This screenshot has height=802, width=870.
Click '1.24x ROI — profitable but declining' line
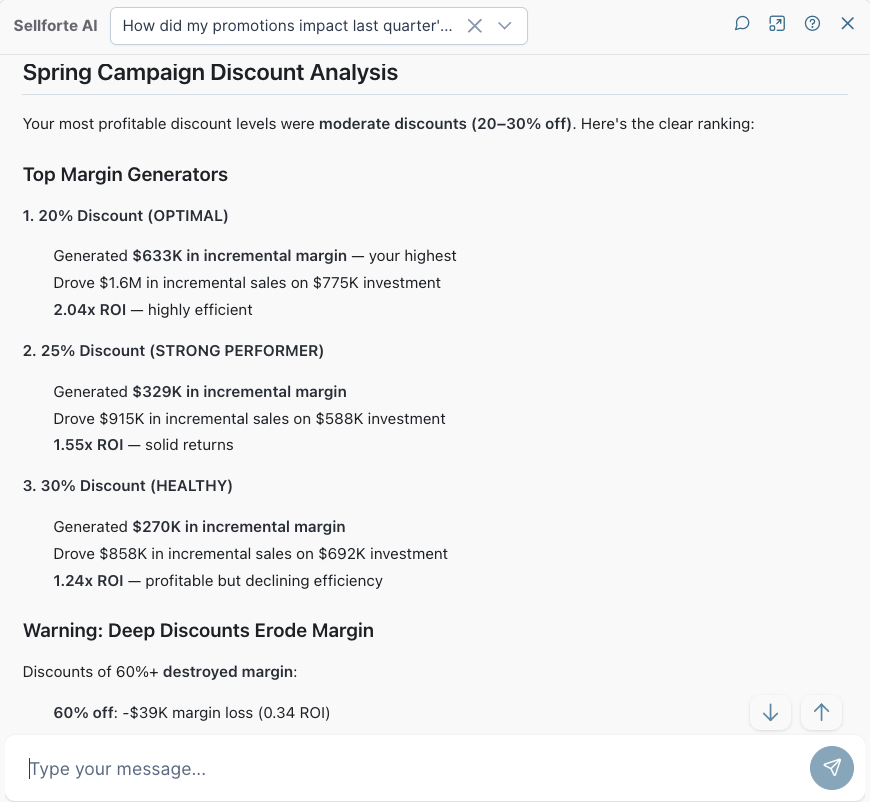click(x=218, y=581)
